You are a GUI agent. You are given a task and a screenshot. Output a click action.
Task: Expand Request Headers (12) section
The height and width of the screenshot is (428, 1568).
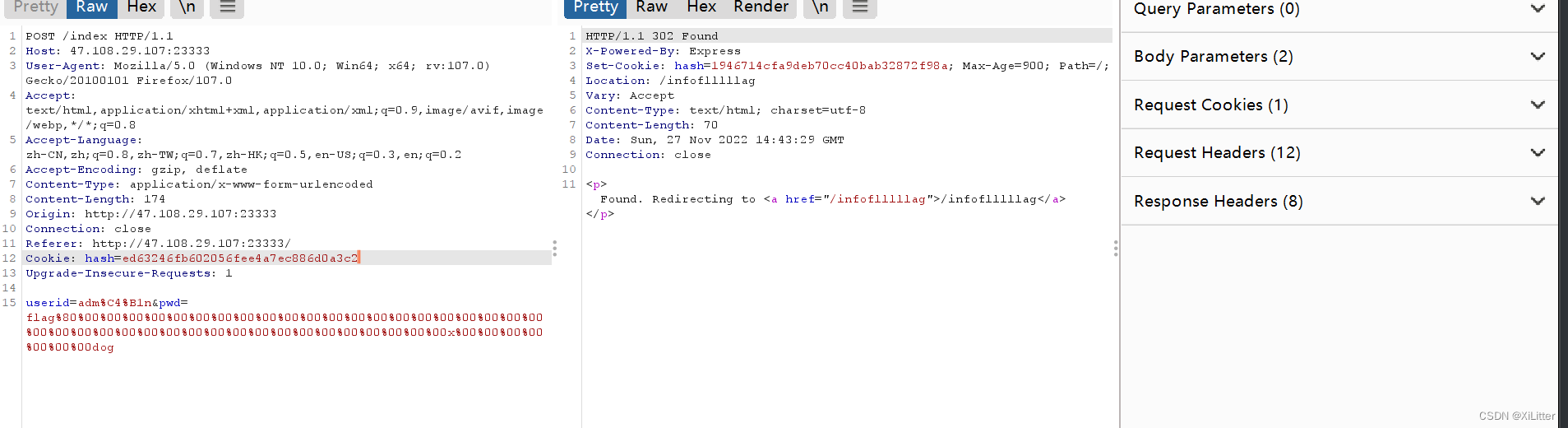[x=1339, y=153]
